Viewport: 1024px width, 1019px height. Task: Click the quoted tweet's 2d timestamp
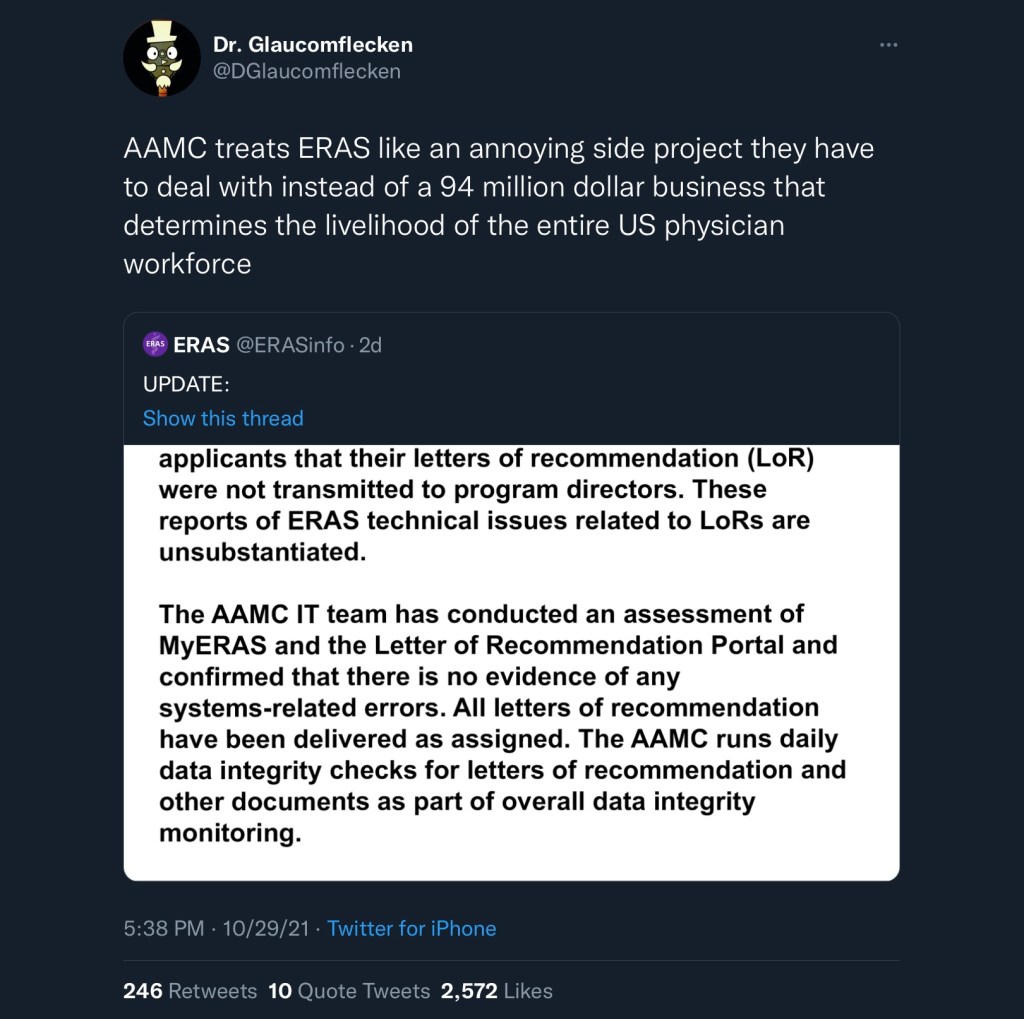(370, 345)
